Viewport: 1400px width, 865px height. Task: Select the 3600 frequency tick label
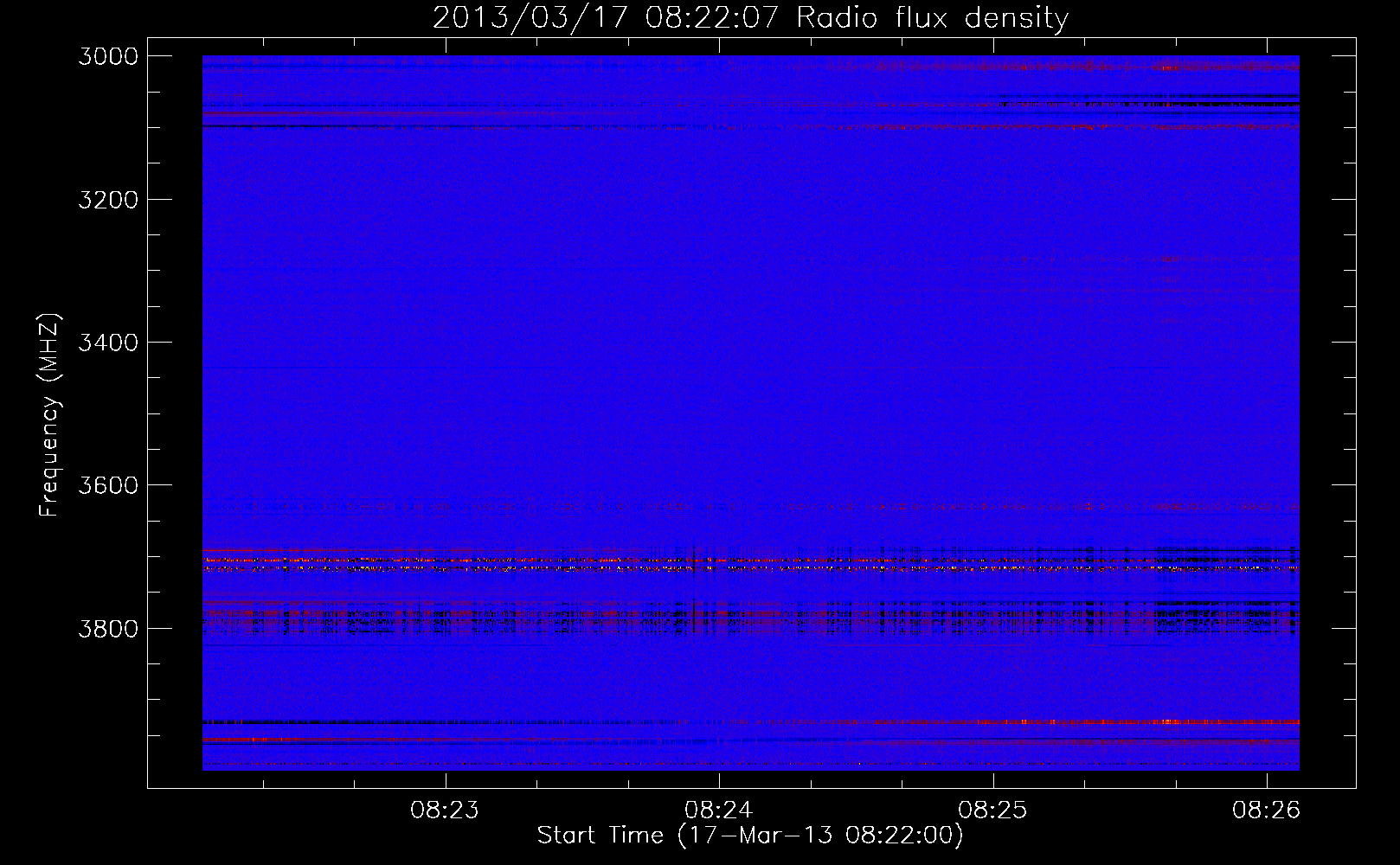coord(108,485)
